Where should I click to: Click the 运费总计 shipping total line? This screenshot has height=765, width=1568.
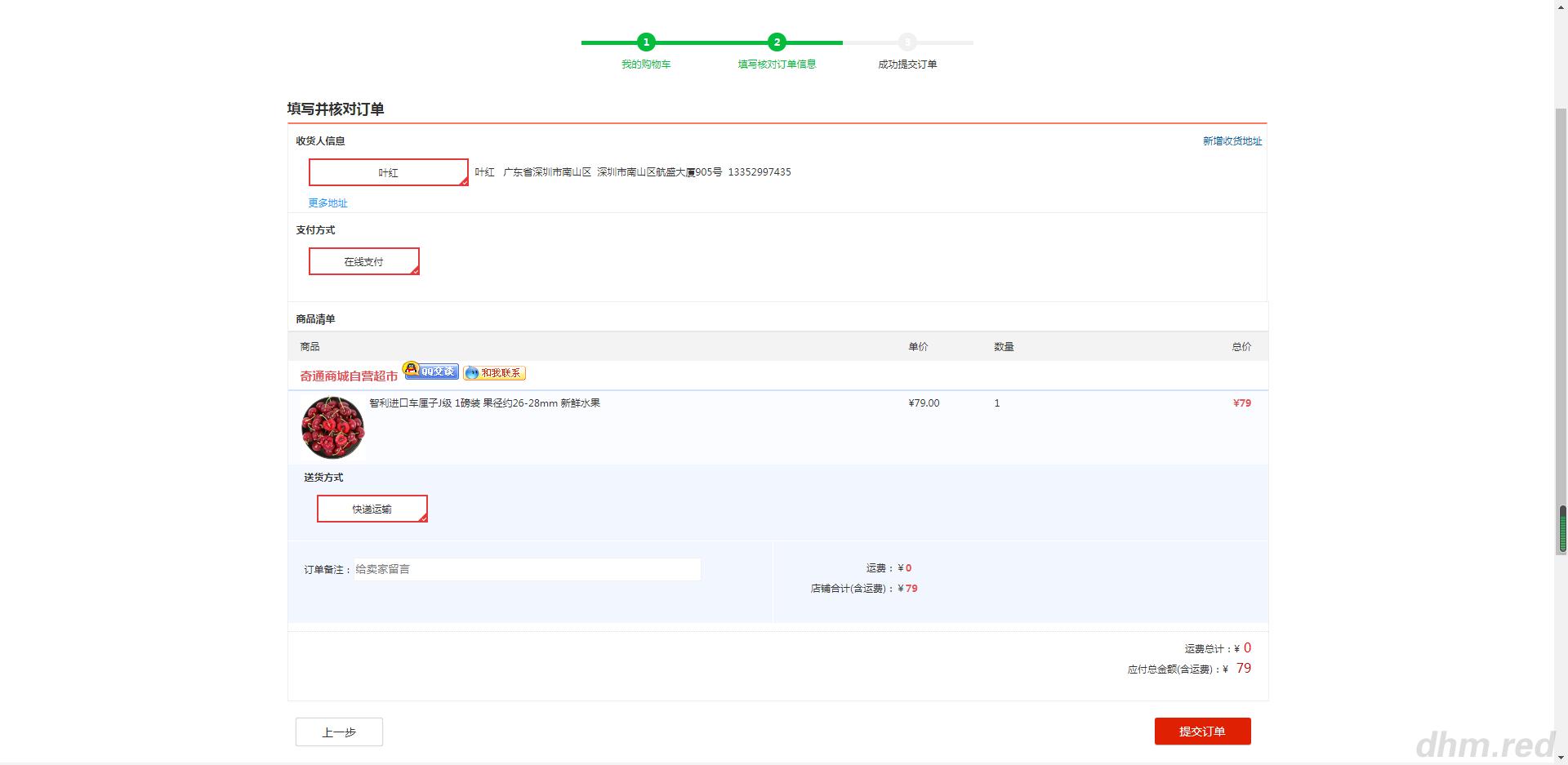(x=1218, y=648)
